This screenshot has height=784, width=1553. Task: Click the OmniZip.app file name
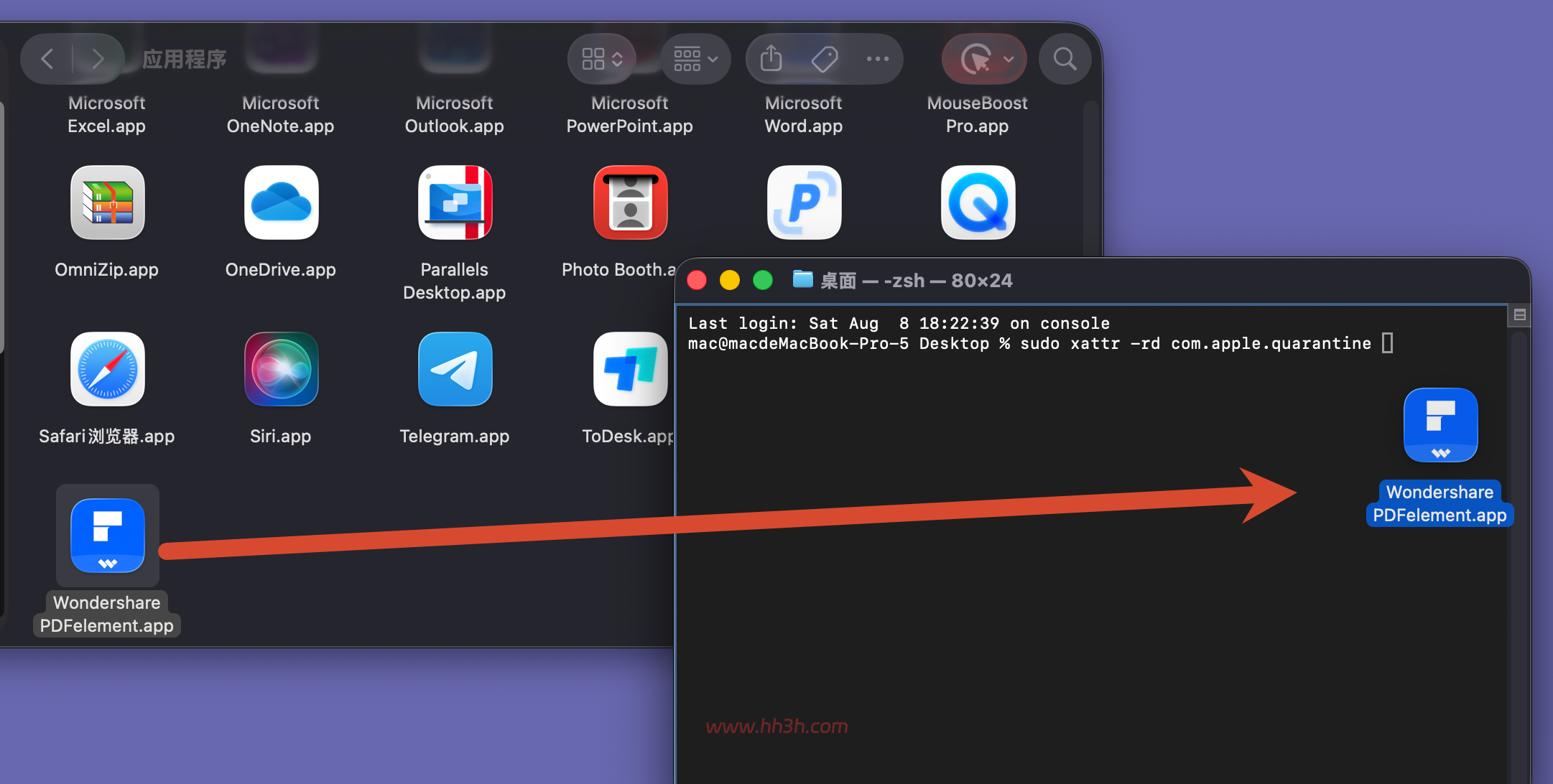tap(107, 270)
